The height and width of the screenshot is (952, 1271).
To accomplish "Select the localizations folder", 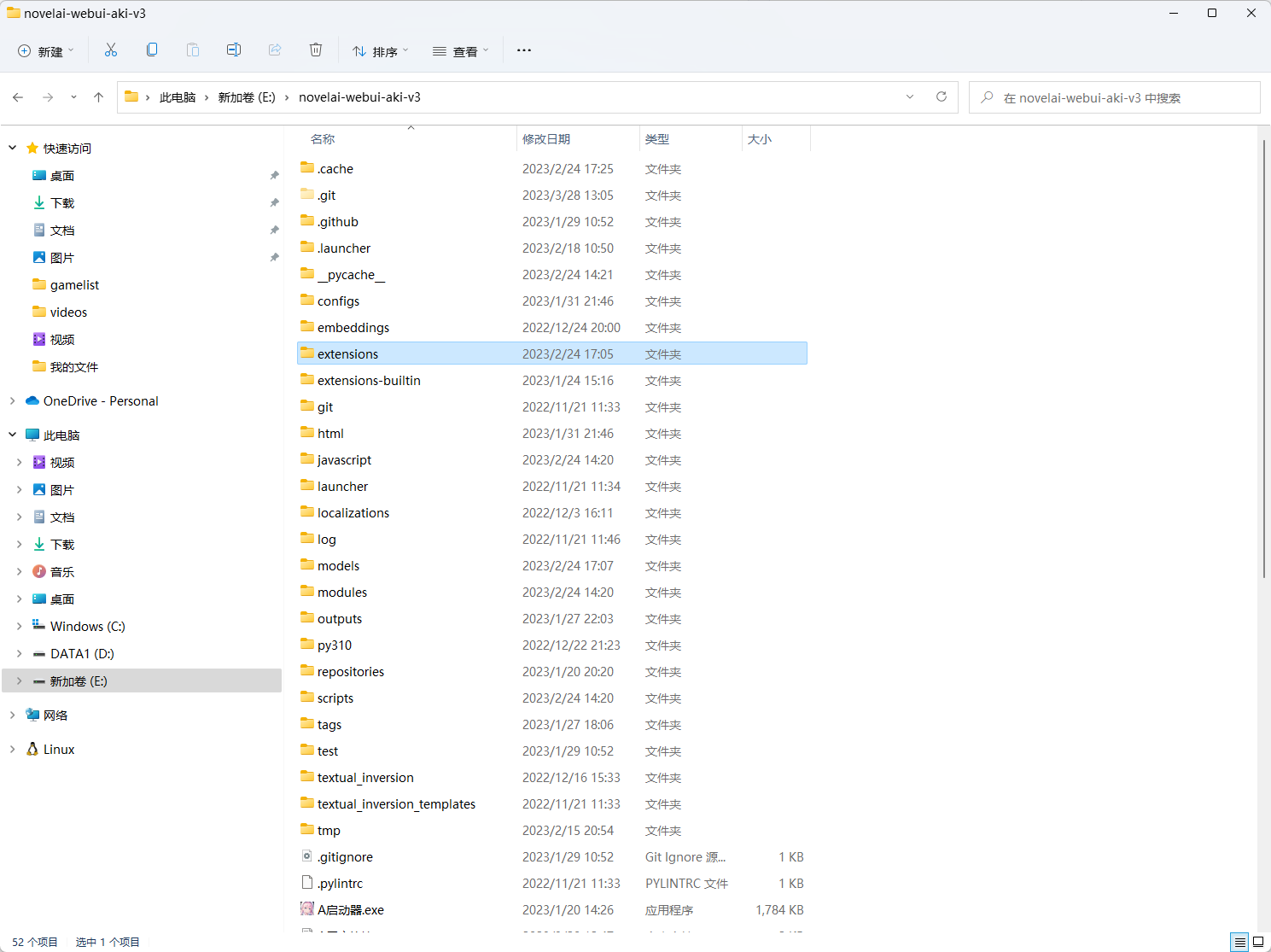I will [x=552, y=513].
